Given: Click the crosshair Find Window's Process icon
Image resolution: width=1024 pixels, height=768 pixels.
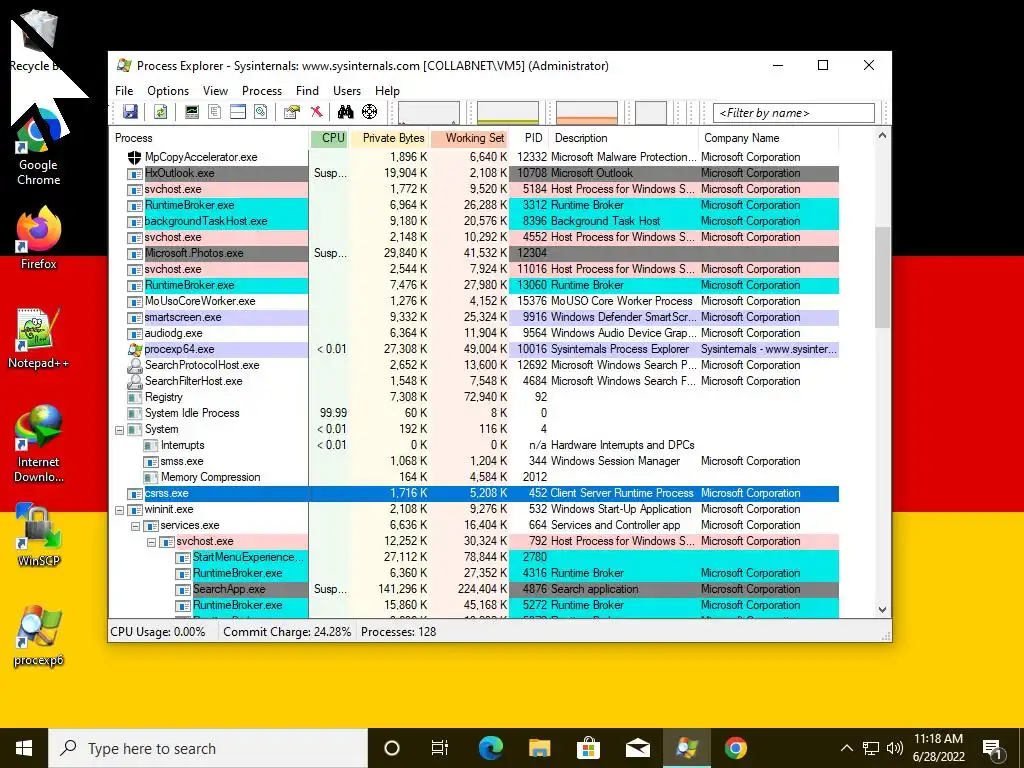Looking at the screenshot, I should pos(370,112).
